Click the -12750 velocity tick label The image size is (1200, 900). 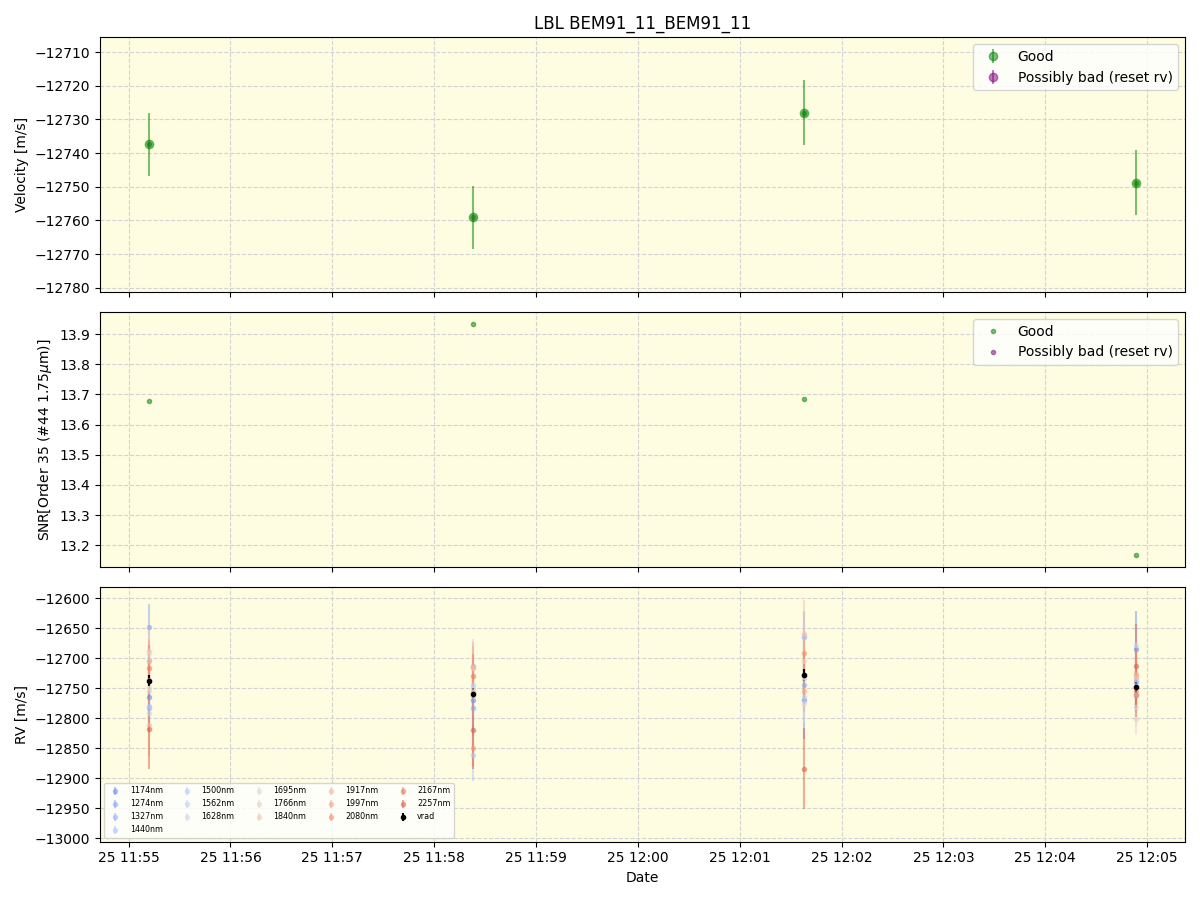pyautogui.click(x=65, y=187)
